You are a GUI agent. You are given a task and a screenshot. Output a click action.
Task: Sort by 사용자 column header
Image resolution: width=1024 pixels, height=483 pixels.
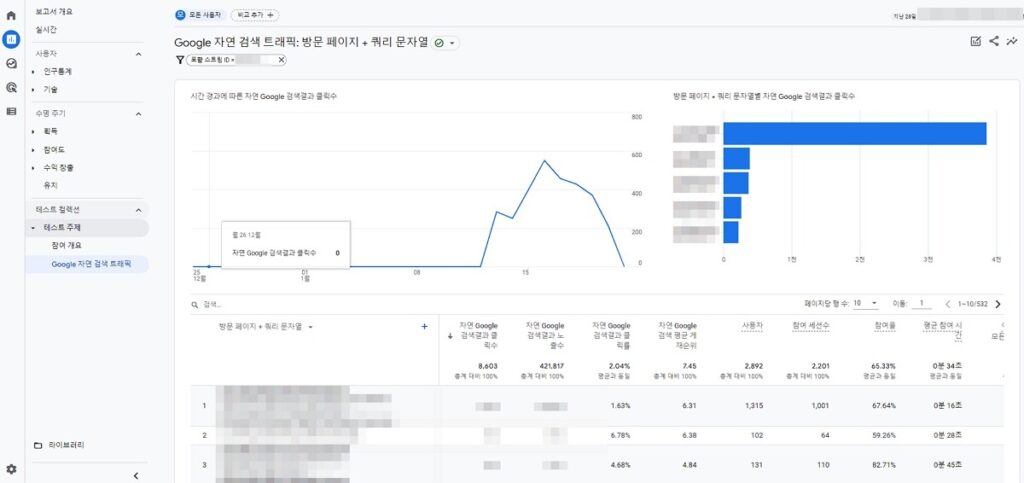(752, 325)
